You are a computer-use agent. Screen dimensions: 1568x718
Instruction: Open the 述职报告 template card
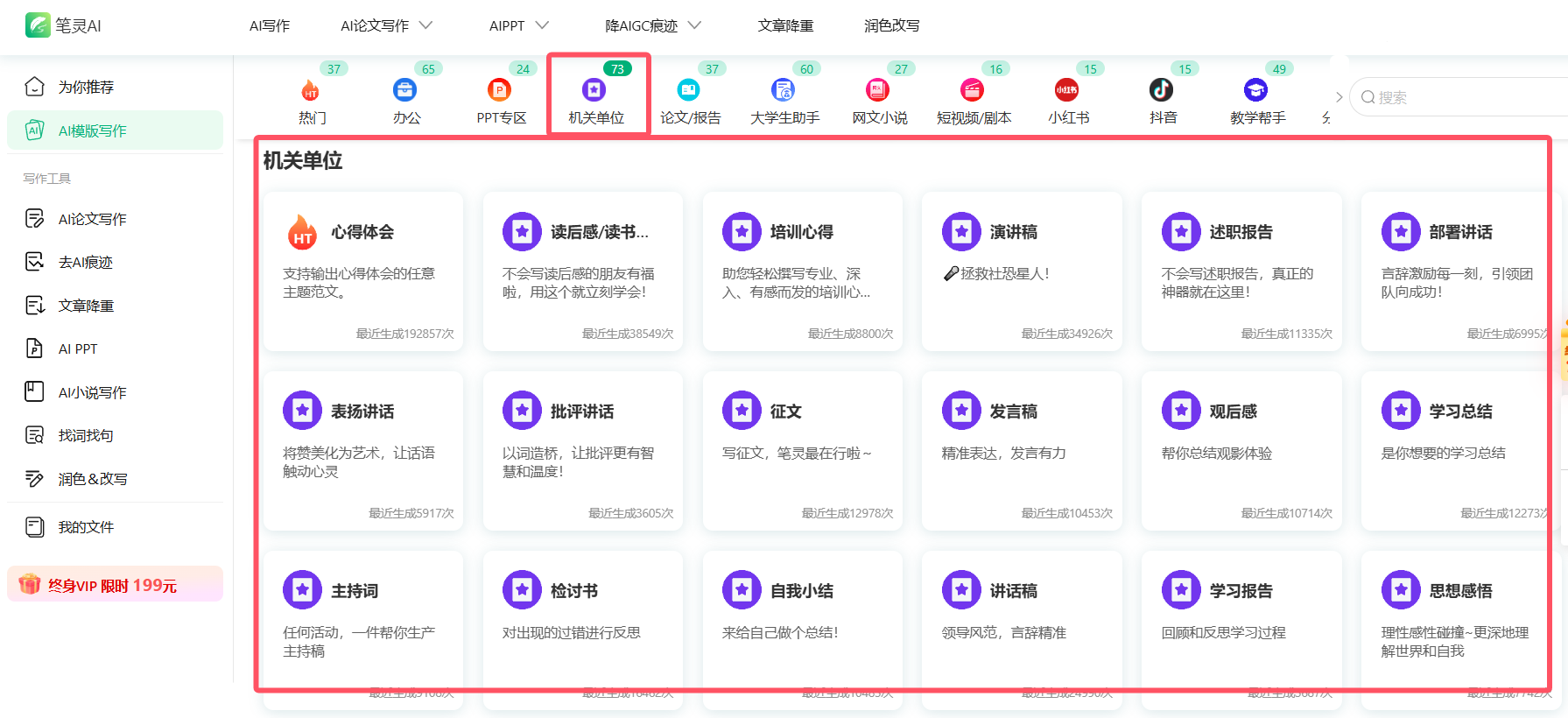[1241, 271]
